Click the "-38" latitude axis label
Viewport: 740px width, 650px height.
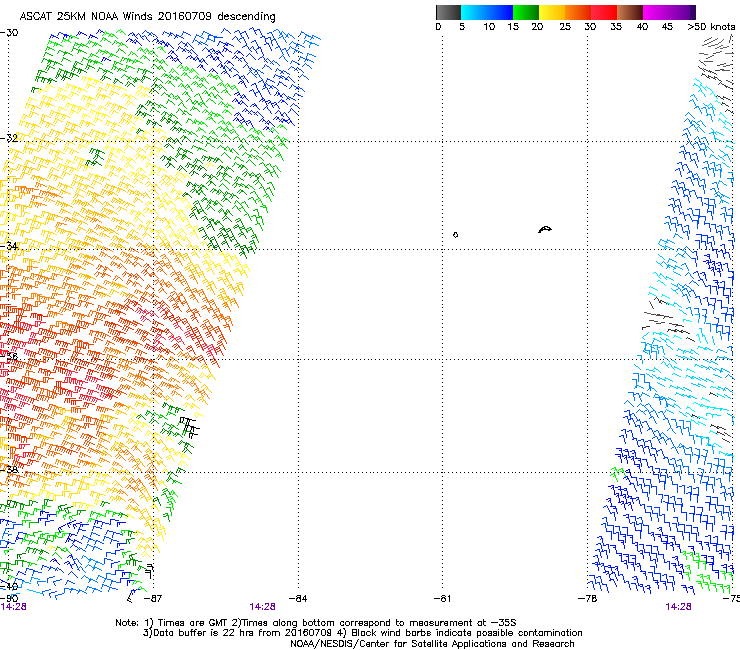coord(9,470)
